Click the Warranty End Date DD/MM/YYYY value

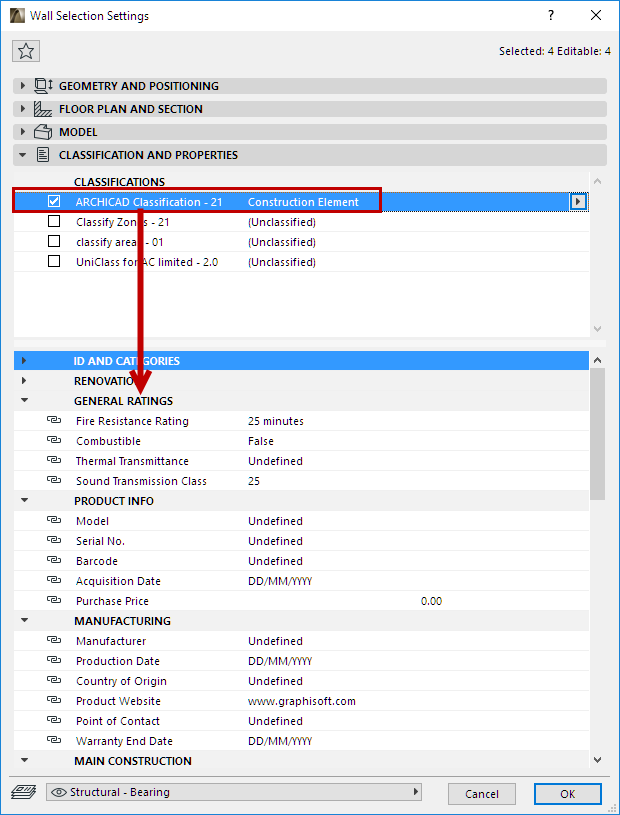280,741
